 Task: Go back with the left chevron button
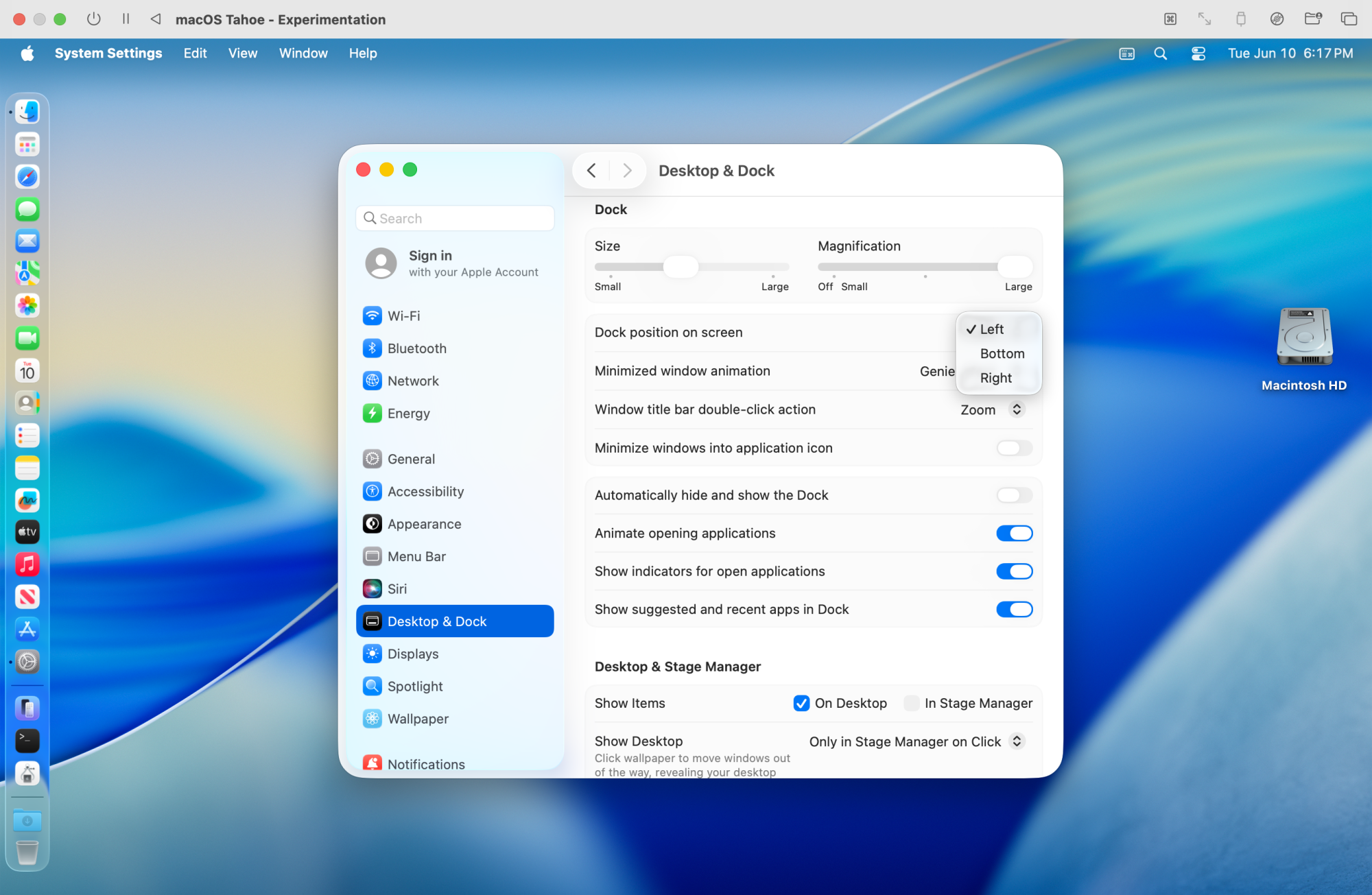(x=591, y=171)
